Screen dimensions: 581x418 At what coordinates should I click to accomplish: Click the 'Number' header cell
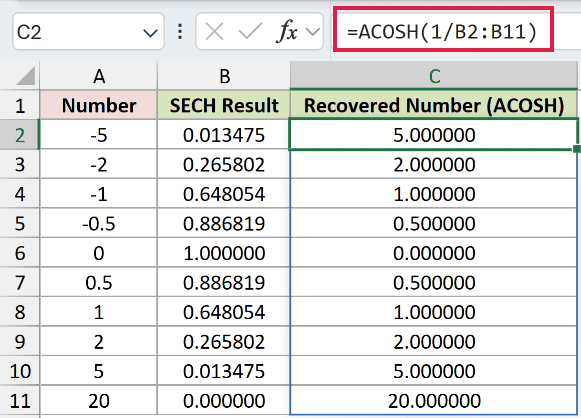pyautogui.click(x=99, y=105)
